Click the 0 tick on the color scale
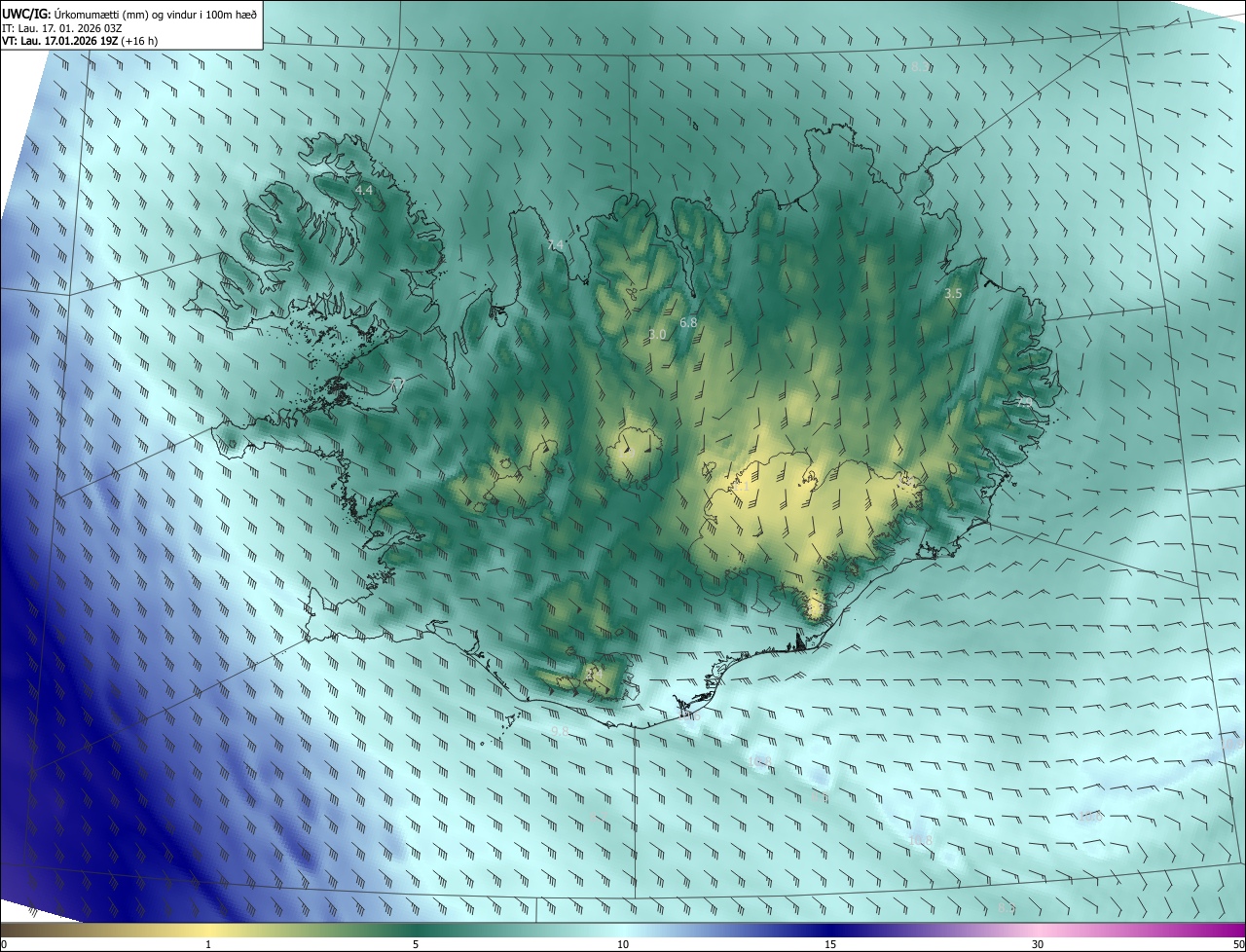The image size is (1246, 952). tap(4, 945)
